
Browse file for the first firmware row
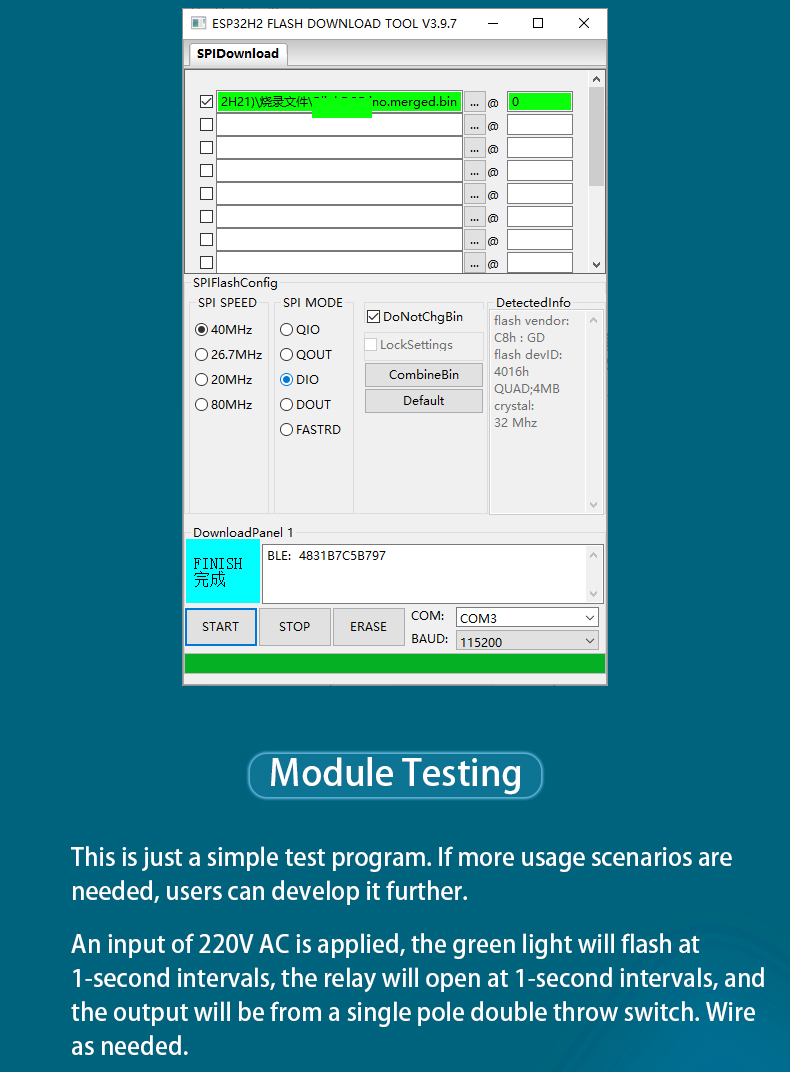tap(474, 102)
